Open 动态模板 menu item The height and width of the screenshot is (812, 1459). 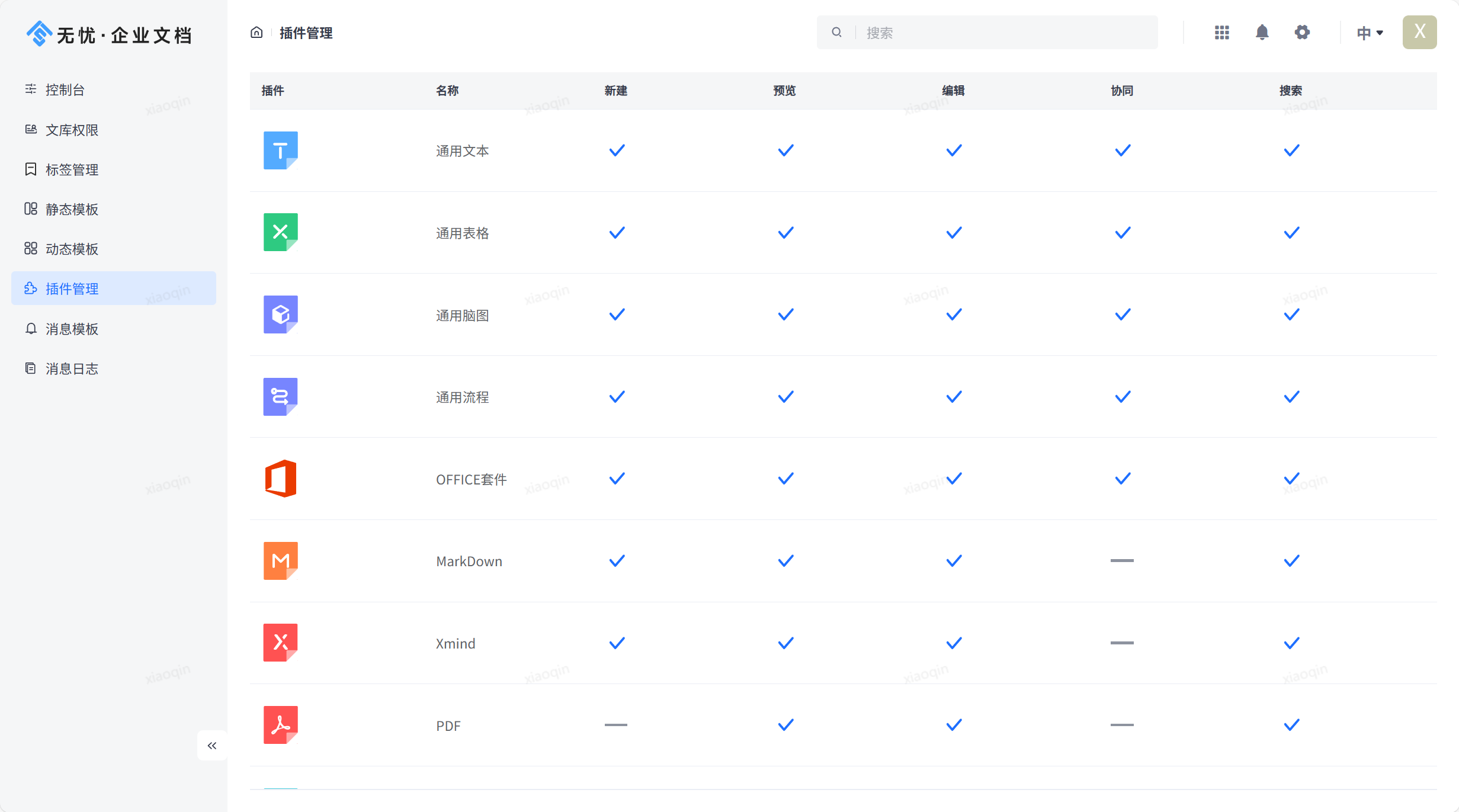point(114,249)
